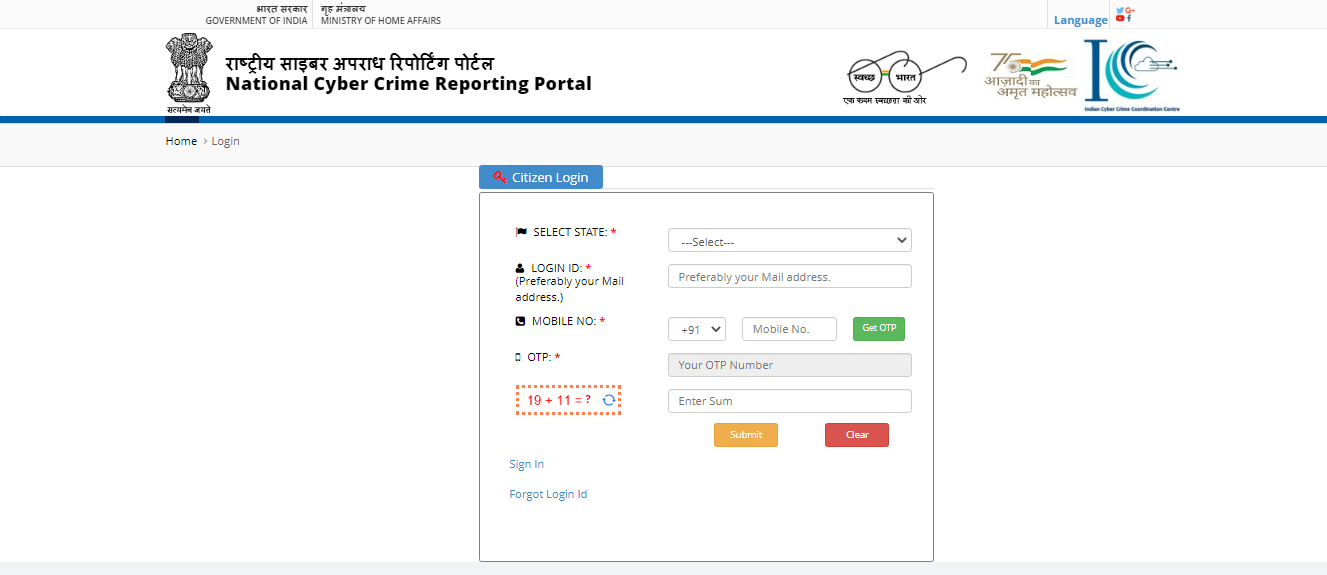
Task: Focus the Login ID mail address field
Action: (x=790, y=276)
